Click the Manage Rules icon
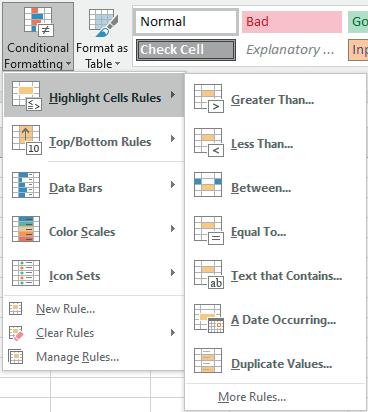The height and width of the screenshot is (412, 368). point(16,357)
